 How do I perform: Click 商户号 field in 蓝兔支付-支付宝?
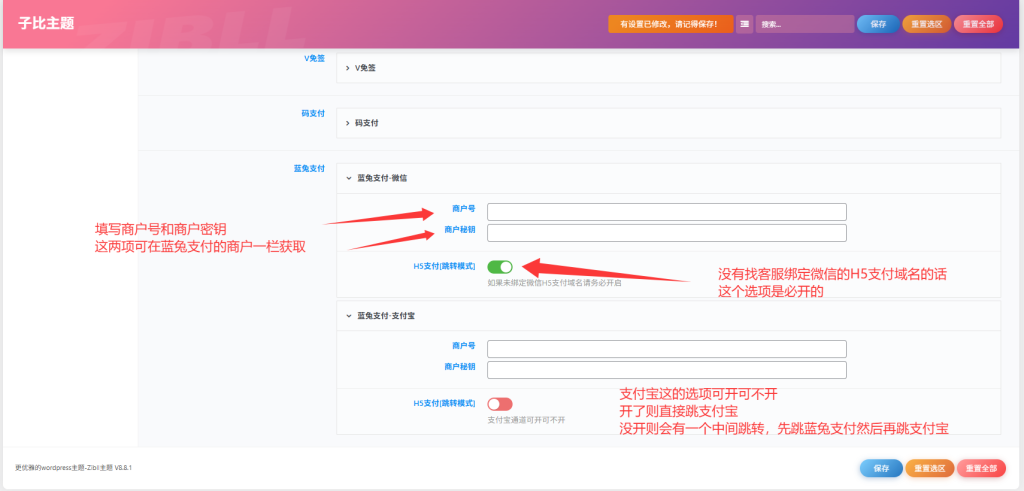click(x=667, y=349)
